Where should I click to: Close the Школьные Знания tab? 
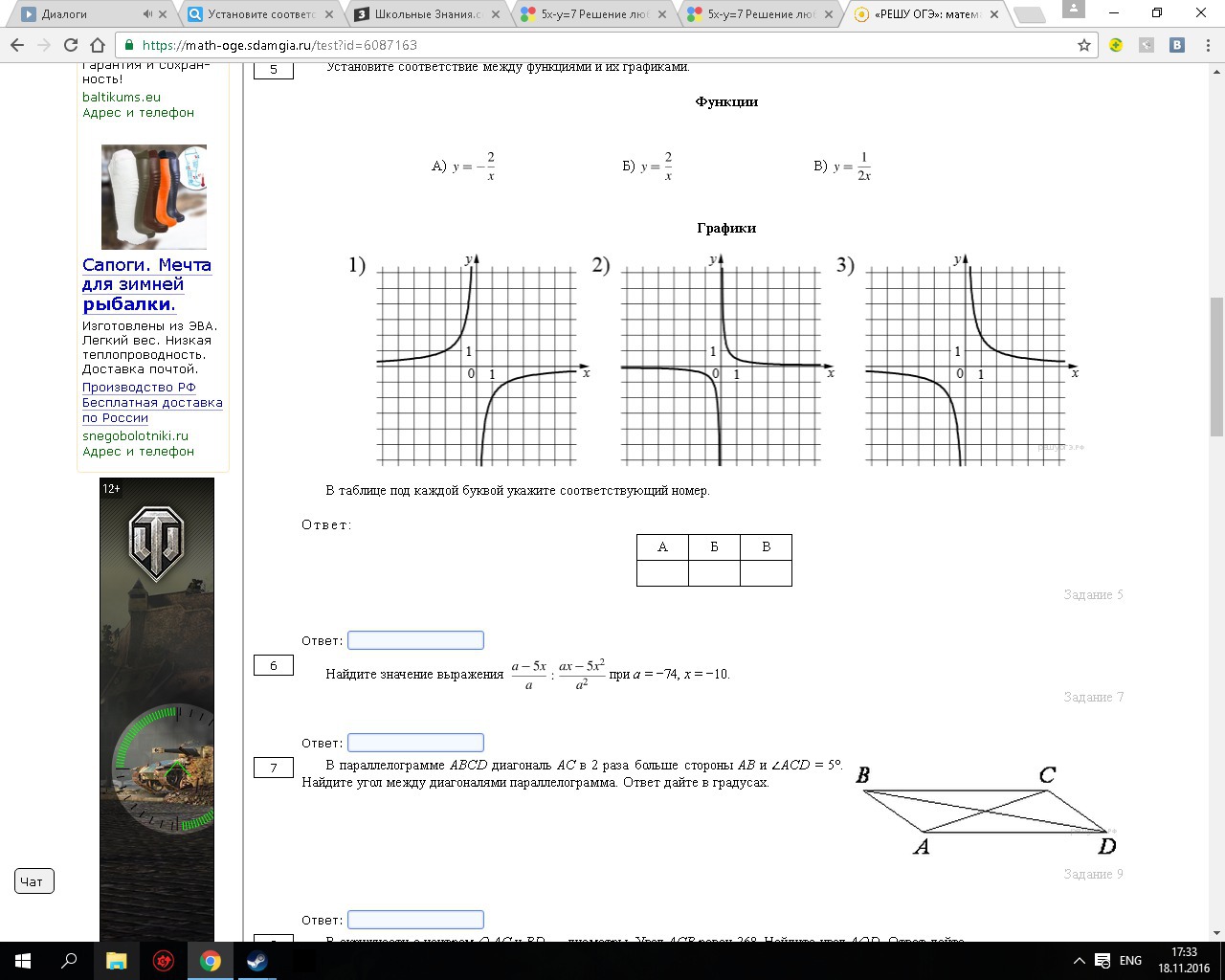pyautogui.click(x=495, y=14)
